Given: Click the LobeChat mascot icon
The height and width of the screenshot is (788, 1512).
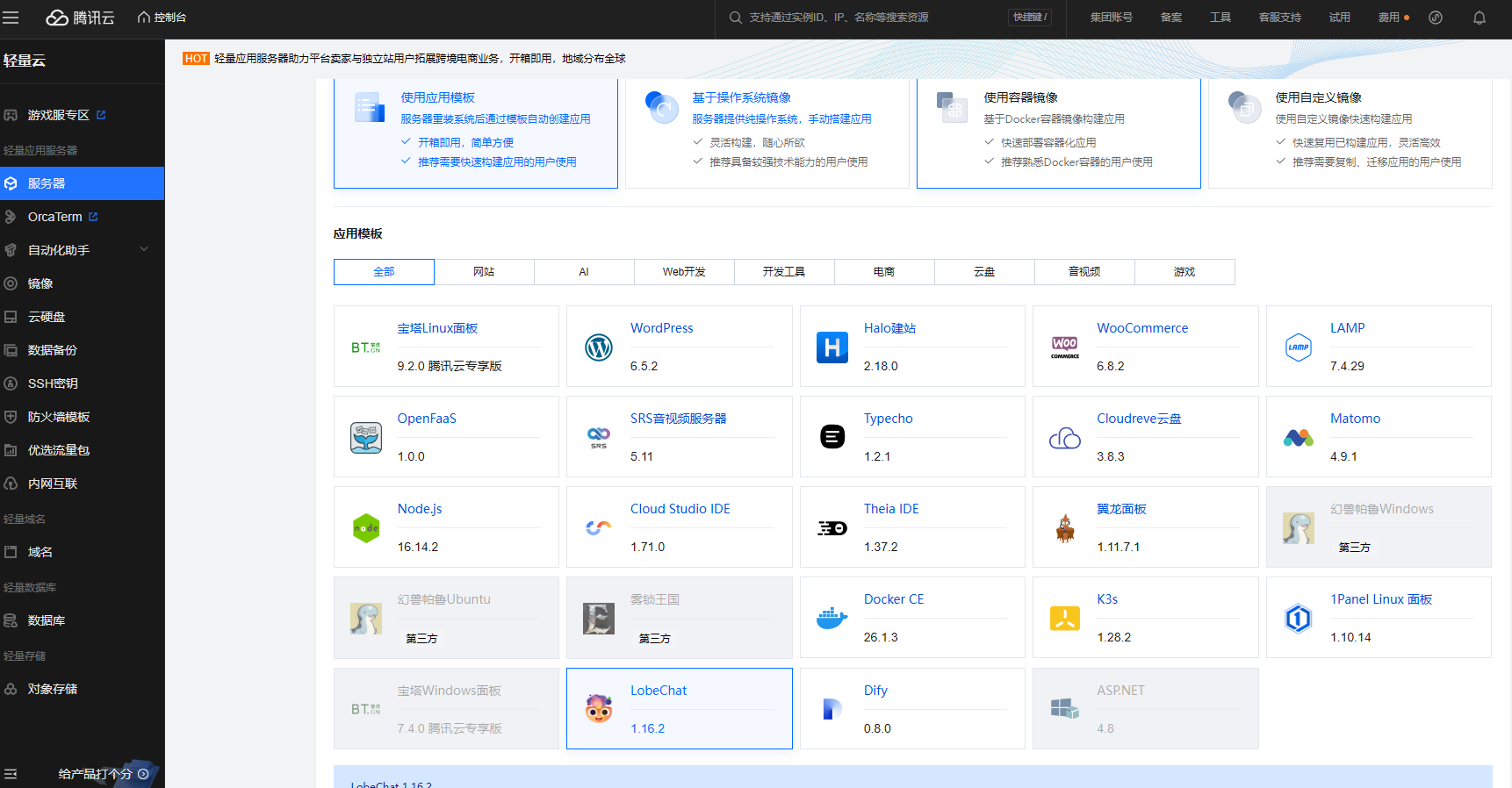Looking at the screenshot, I should click(x=599, y=709).
